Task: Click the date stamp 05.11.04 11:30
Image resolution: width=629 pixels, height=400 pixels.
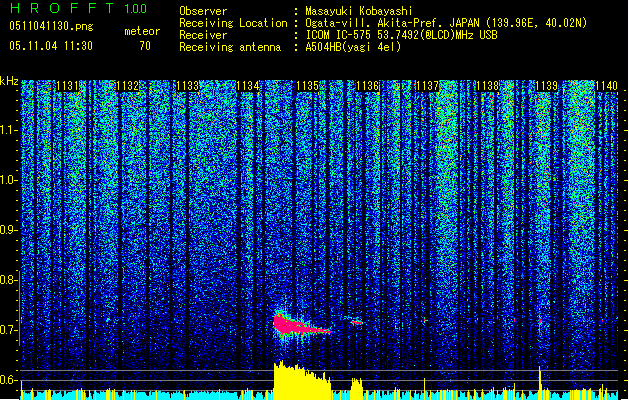Action: pyautogui.click(x=51, y=46)
